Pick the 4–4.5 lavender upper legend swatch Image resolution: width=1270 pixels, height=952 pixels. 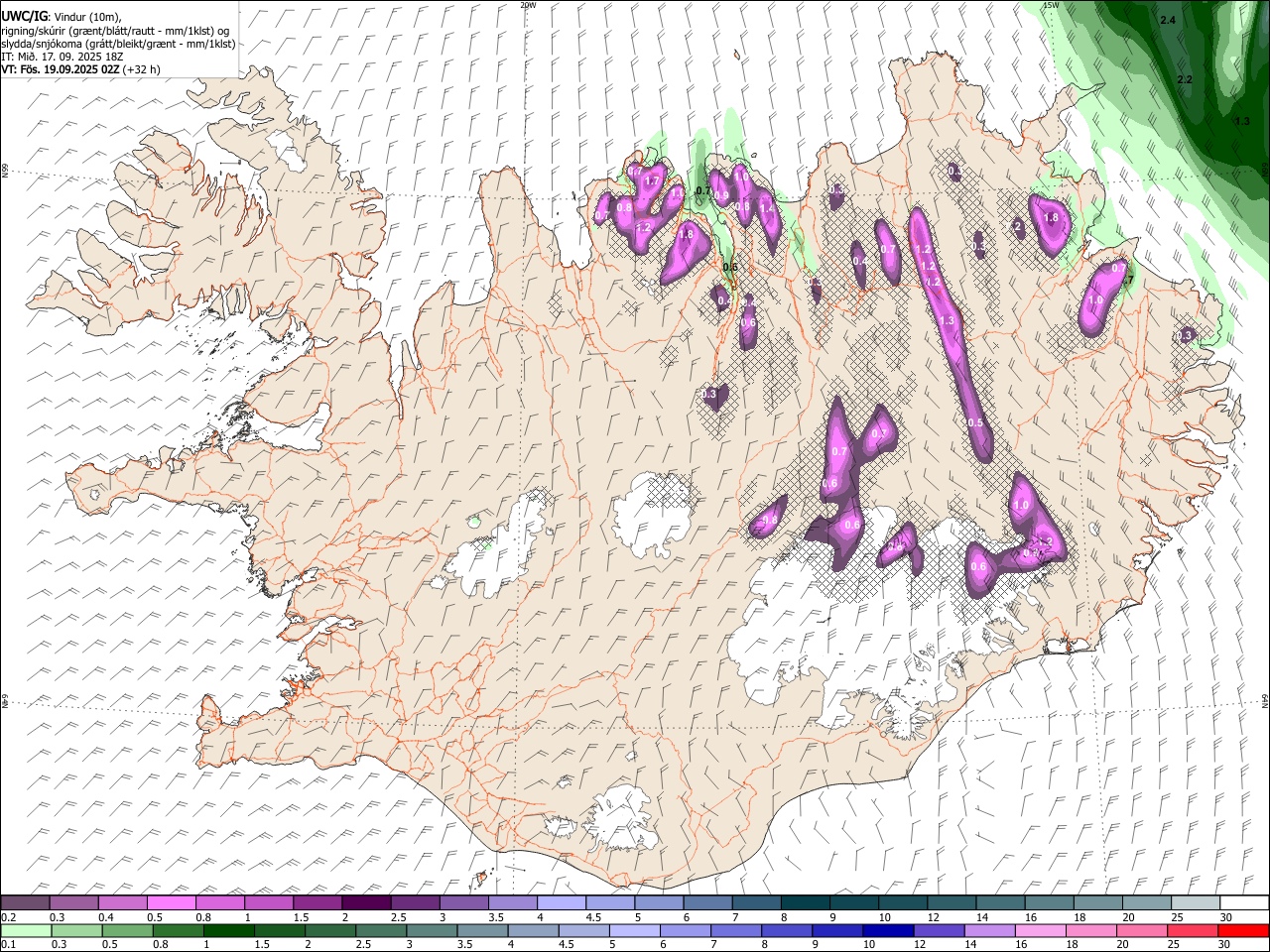click(x=561, y=902)
